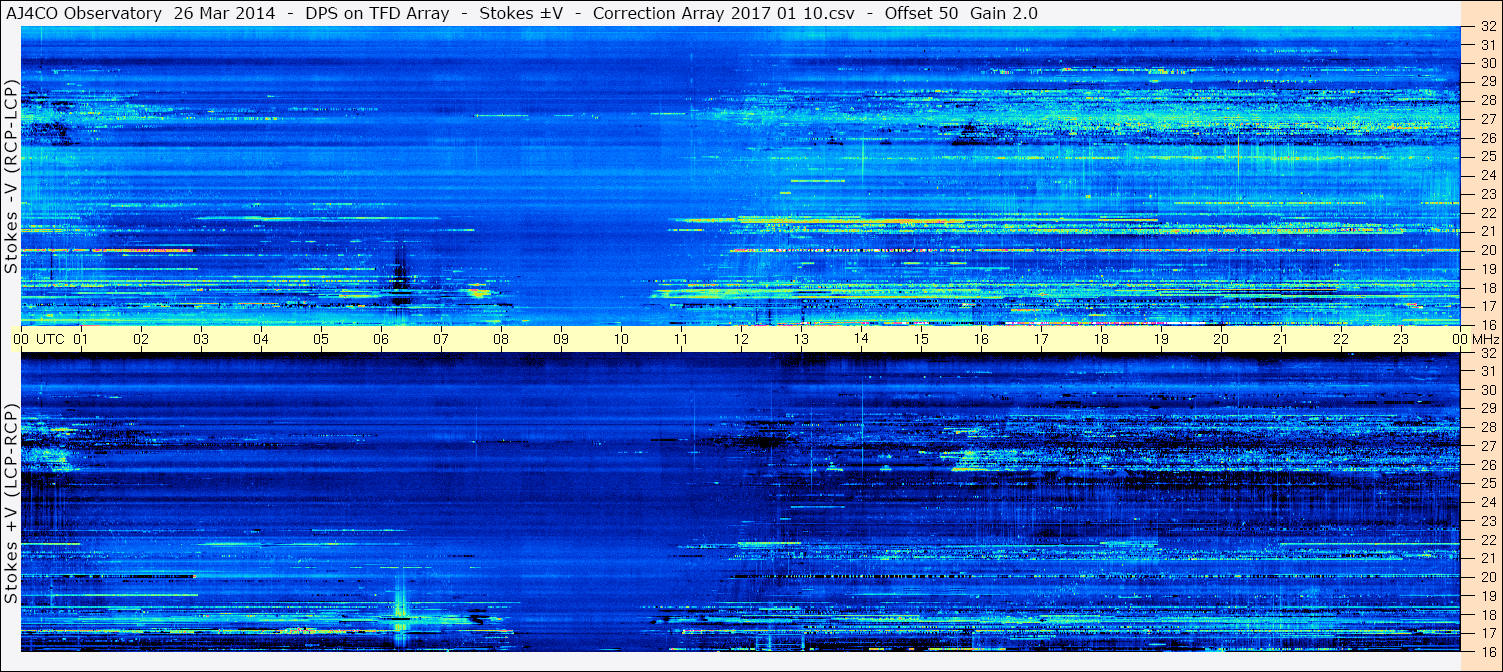Select the 10 hour time marker
This screenshot has height=672, width=1503.
point(621,339)
